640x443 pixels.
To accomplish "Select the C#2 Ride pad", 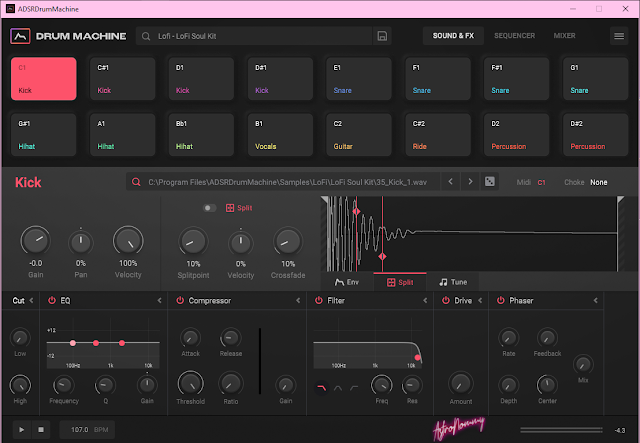I will (438, 135).
